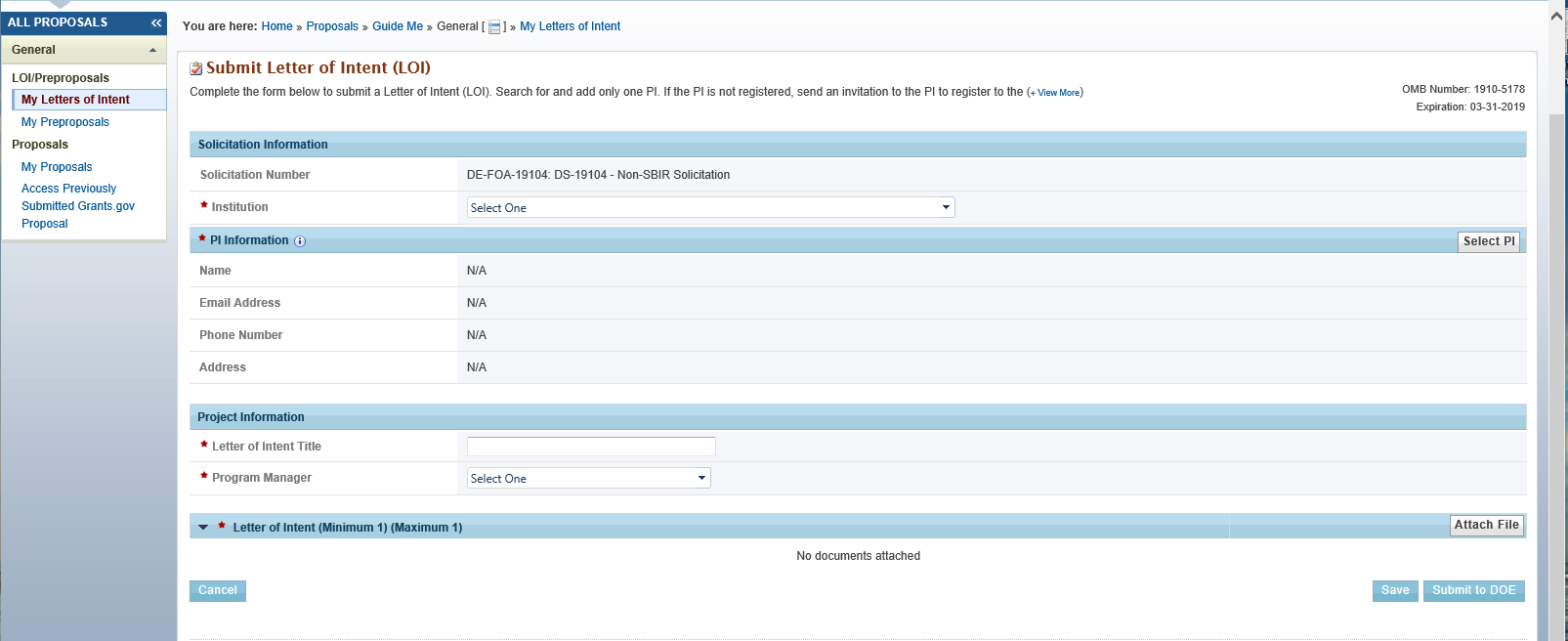
Task: Collapse the All Proposals sidebar panel
Action: tap(155, 22)
